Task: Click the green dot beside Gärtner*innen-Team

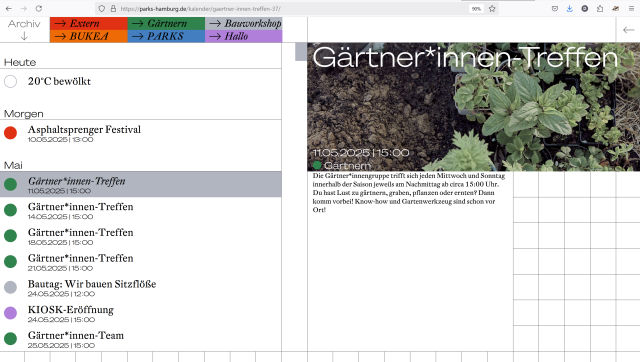Action: click(x=11, y=339)
